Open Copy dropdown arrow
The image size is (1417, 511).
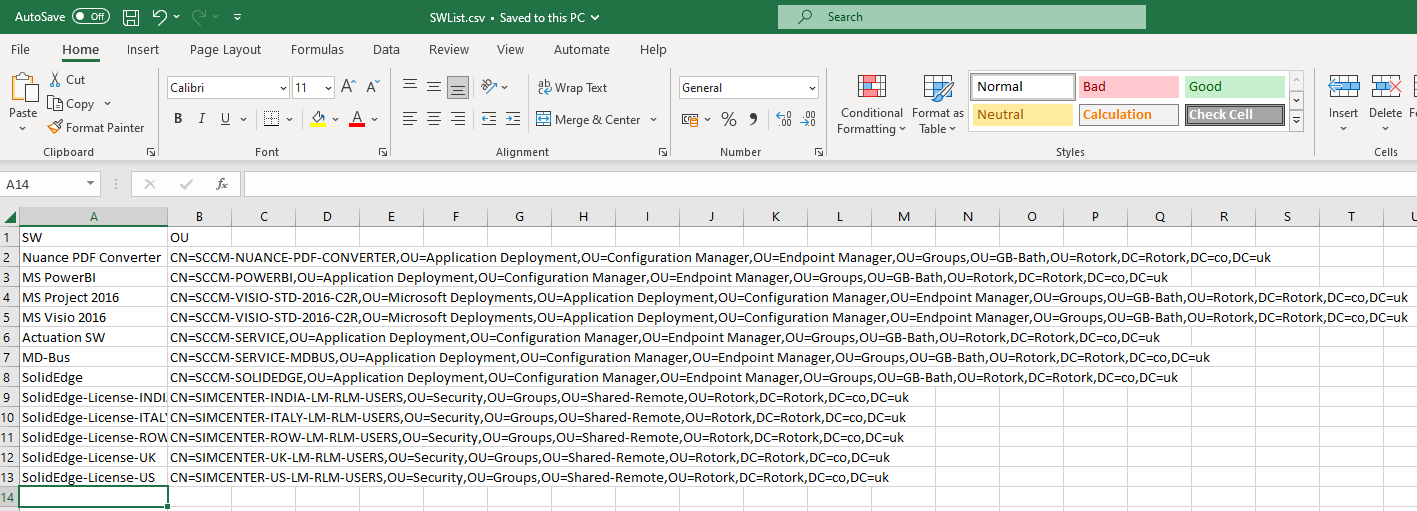click(107, 104)
